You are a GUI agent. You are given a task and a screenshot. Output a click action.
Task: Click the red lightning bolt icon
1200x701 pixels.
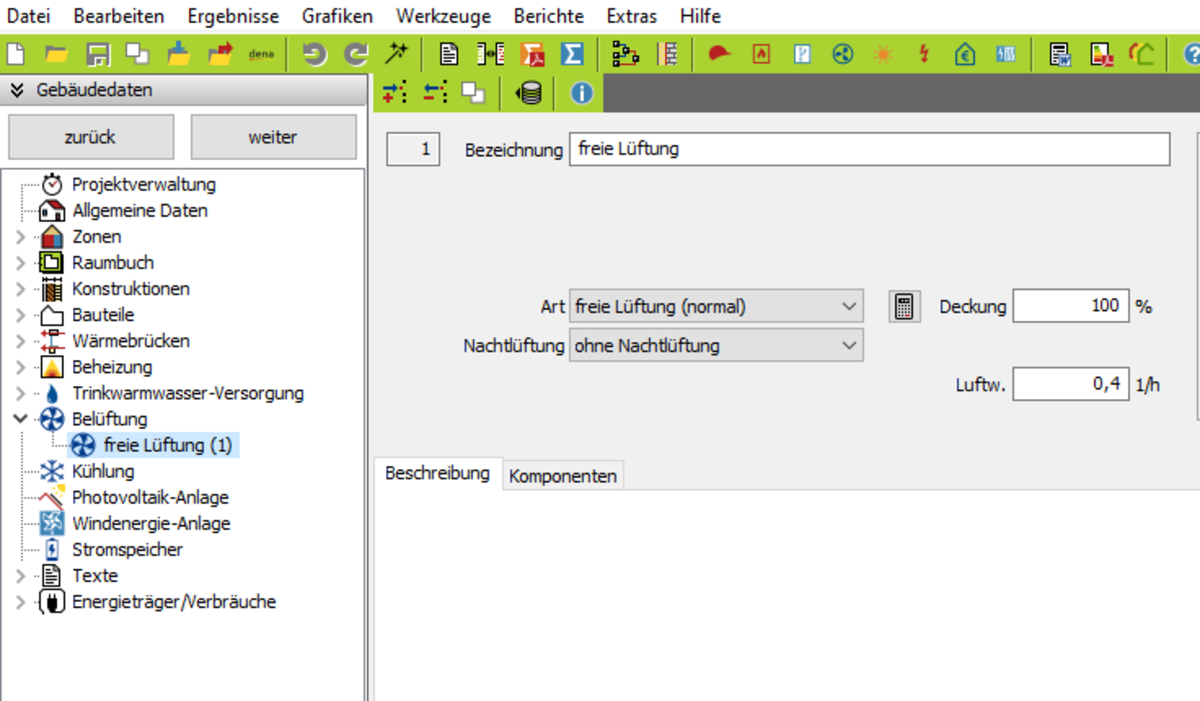pyautogui.click(x=923, y=54)
